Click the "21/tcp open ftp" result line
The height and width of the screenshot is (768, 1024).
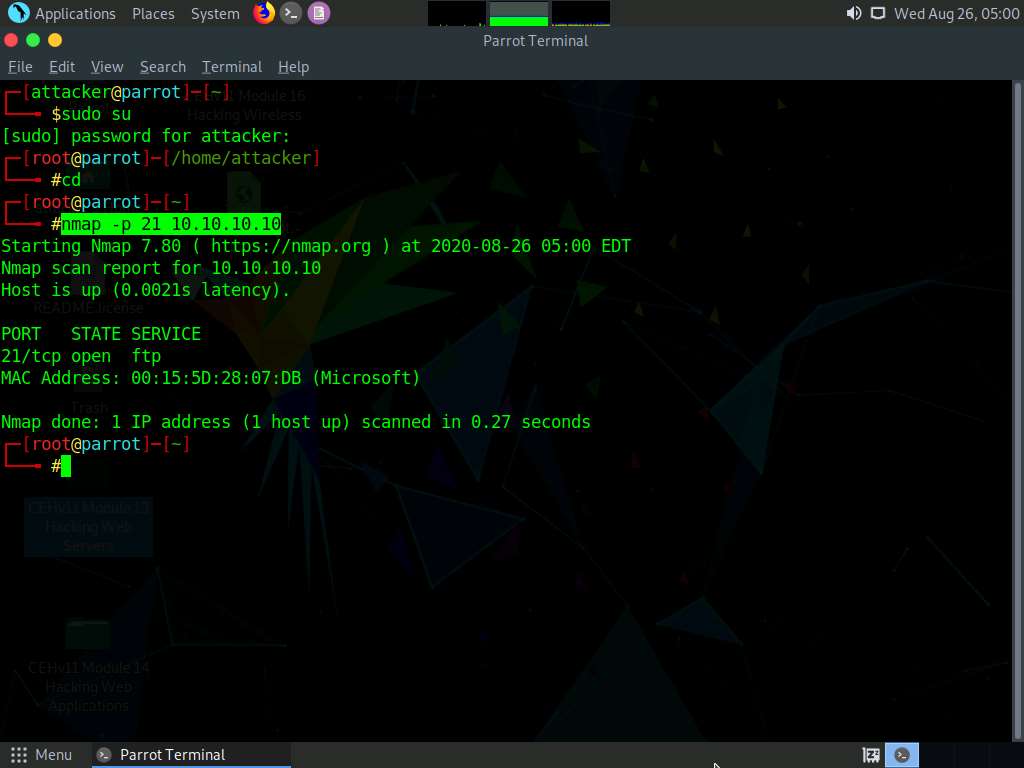pyautogui.click(x=81, y=356)
